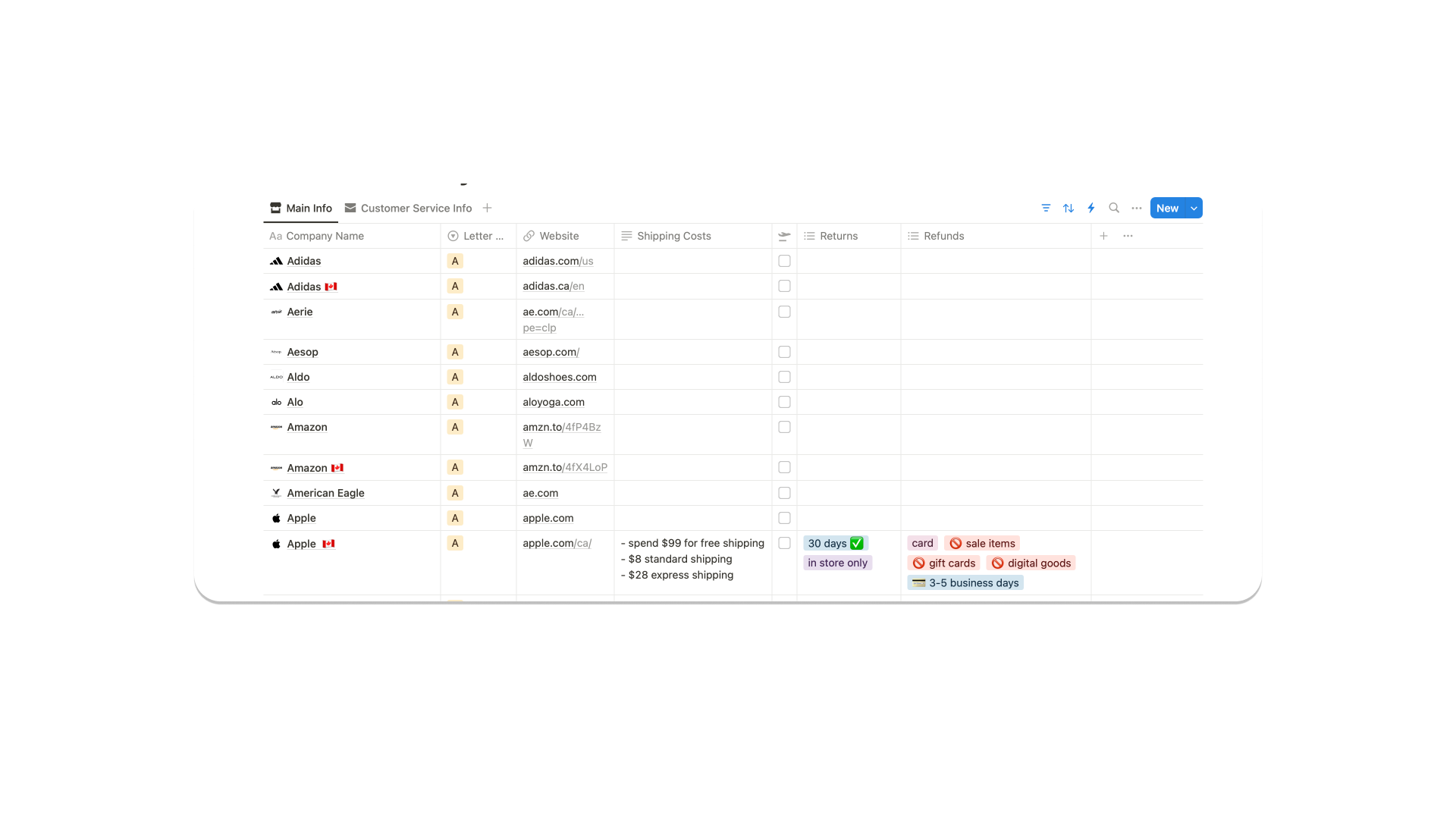Open the Returns column header menu

(x=849, y=236)
